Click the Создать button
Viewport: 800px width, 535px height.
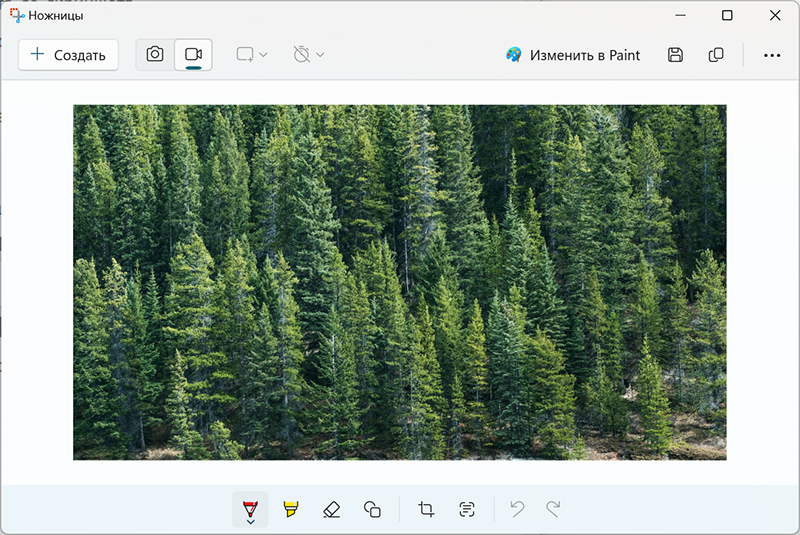click(68, 55)
